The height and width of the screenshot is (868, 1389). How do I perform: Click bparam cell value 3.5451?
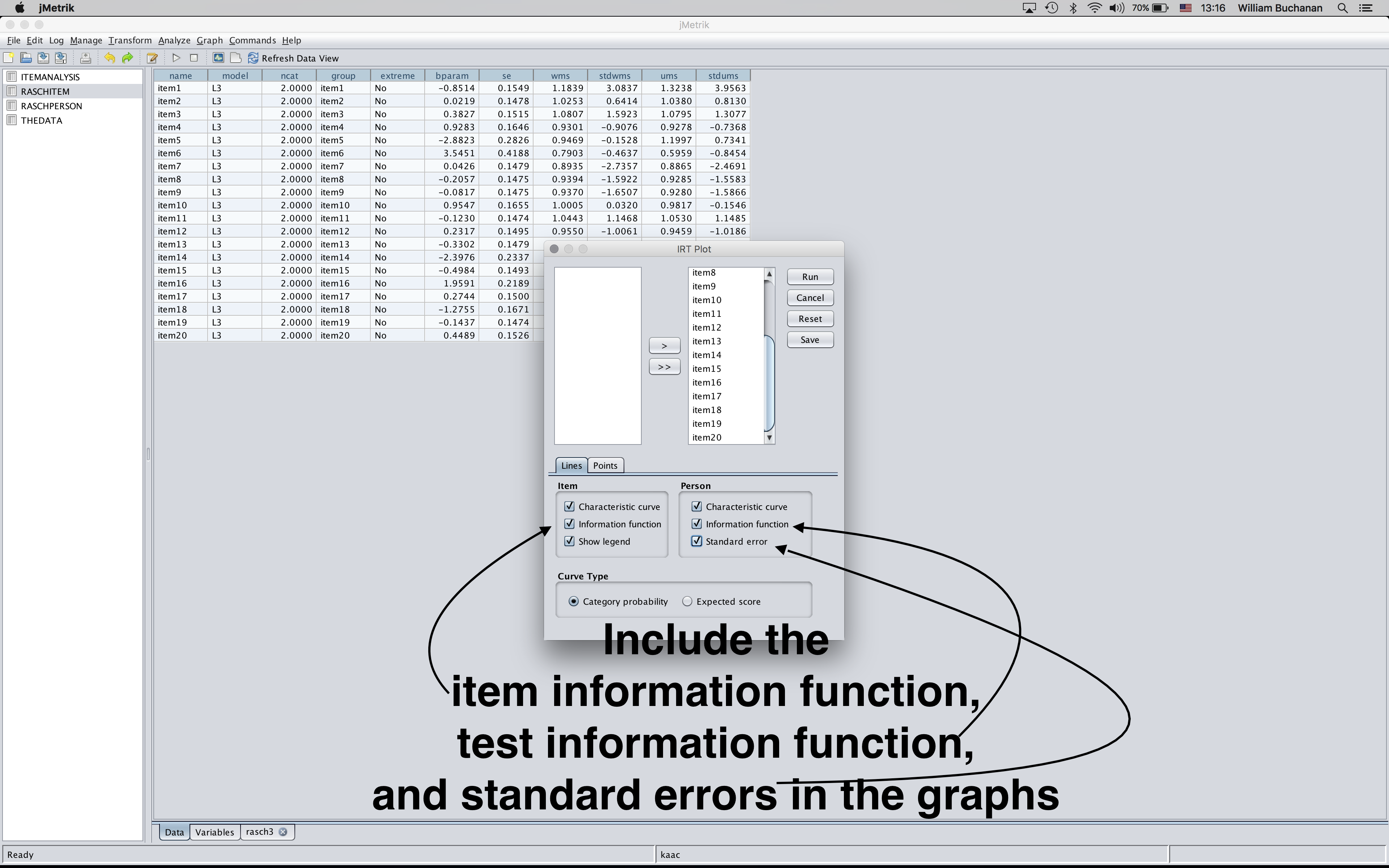(452, 153)
